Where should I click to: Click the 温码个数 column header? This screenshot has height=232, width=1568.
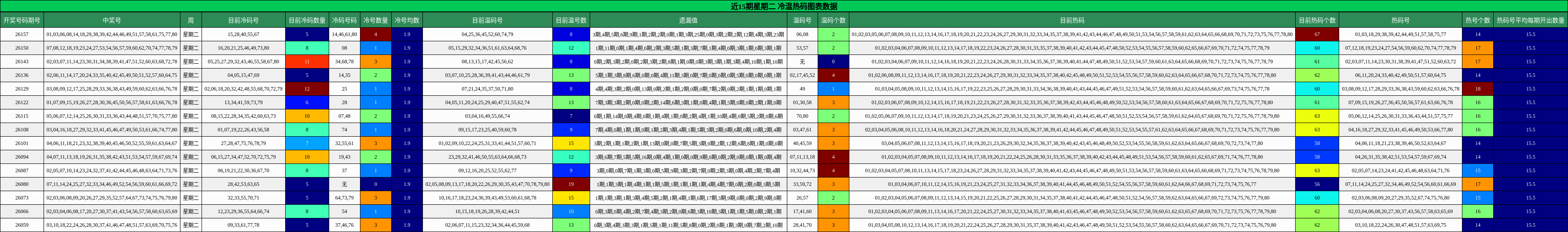pos(834,20)
